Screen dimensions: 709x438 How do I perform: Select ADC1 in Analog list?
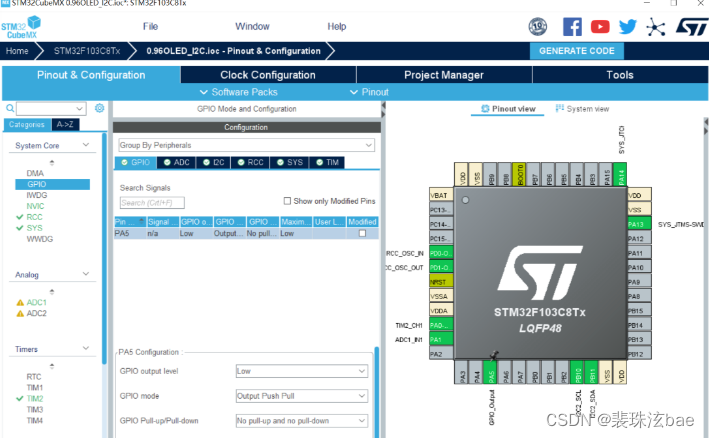(36, 302)
